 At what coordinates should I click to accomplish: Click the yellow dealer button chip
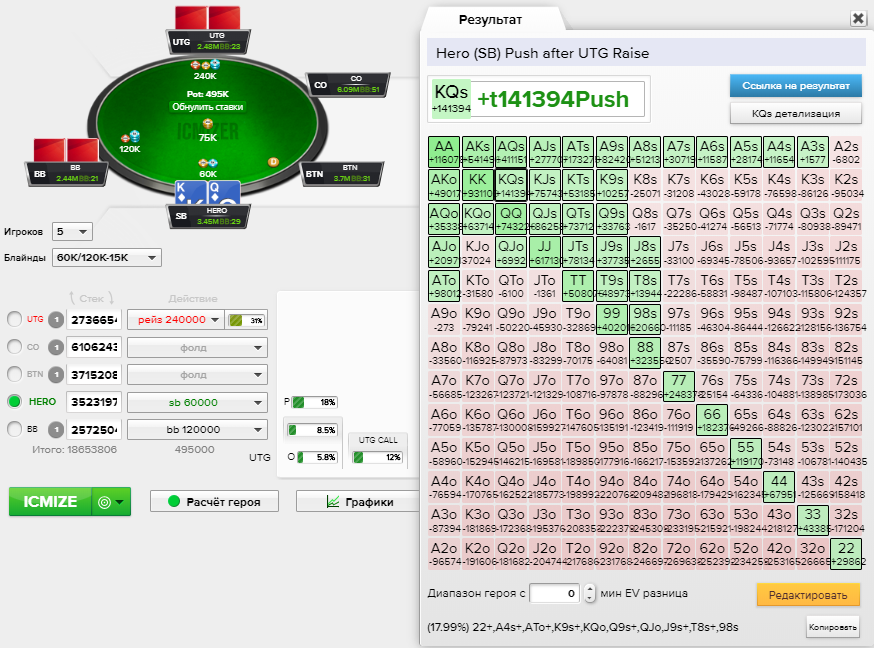click(x=273, y=162)
